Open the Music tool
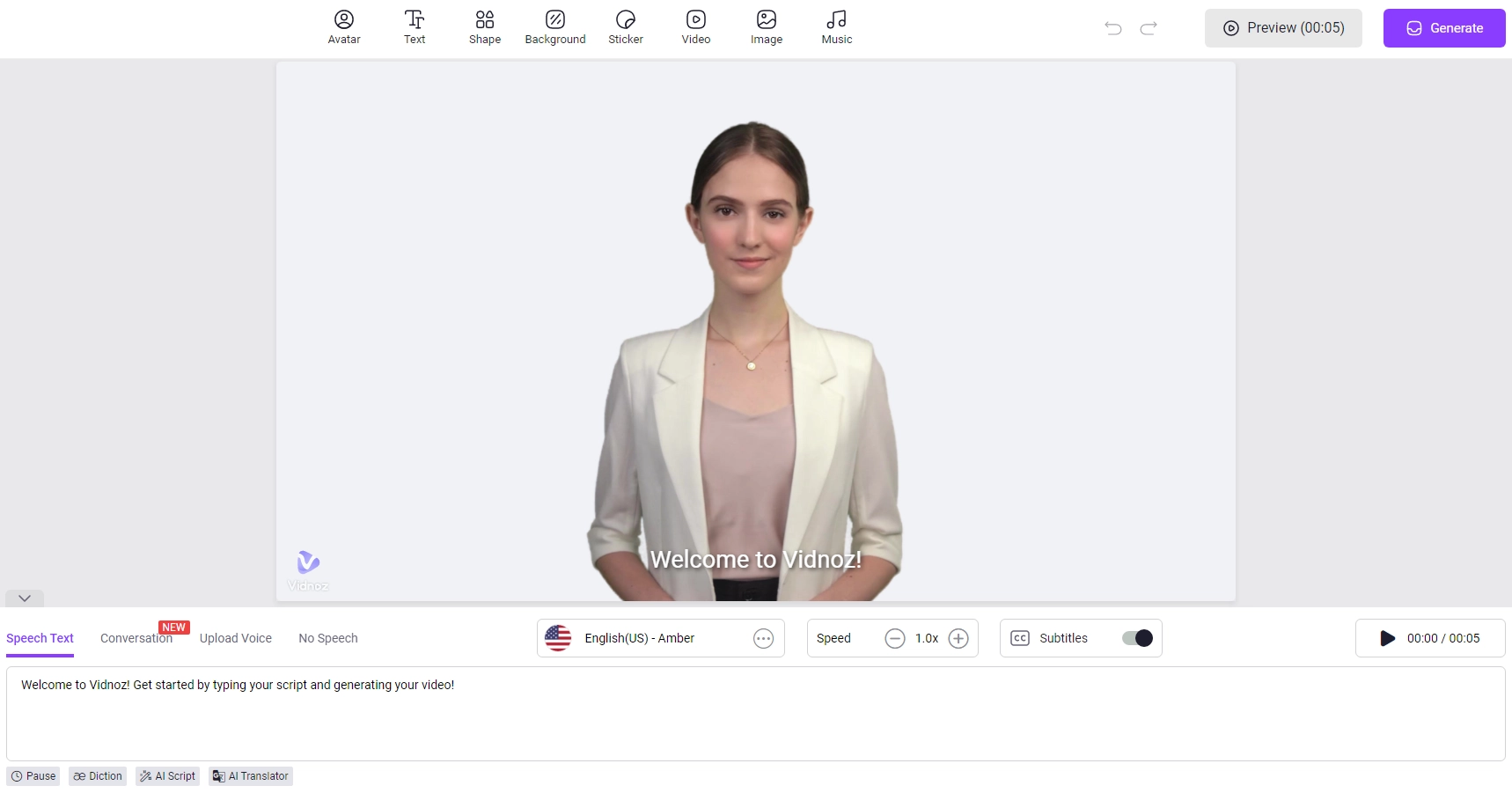Screen dimensions: 1512x793 point(836,27)
